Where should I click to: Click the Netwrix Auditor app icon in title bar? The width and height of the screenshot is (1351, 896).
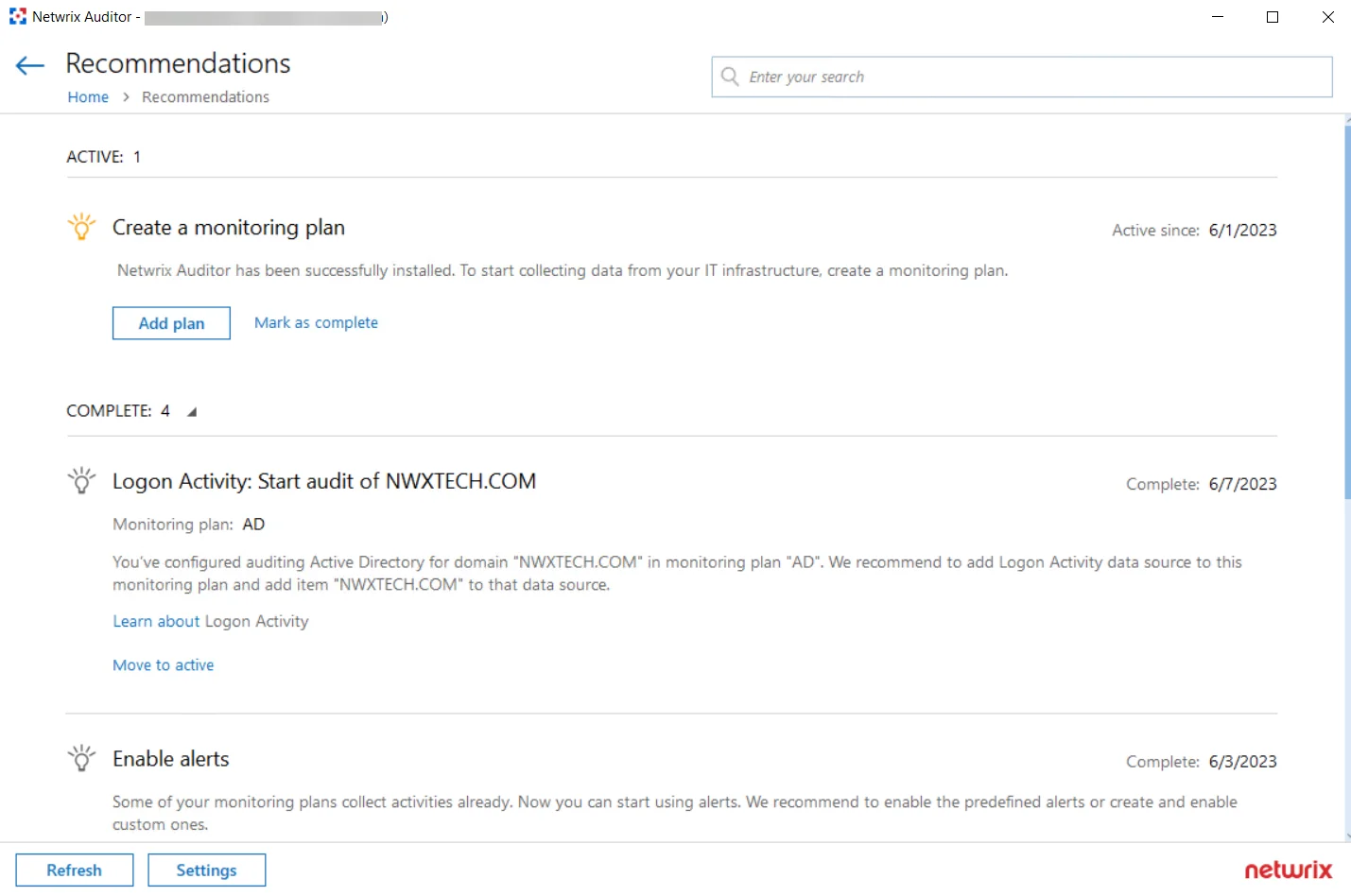coord(18,16)
